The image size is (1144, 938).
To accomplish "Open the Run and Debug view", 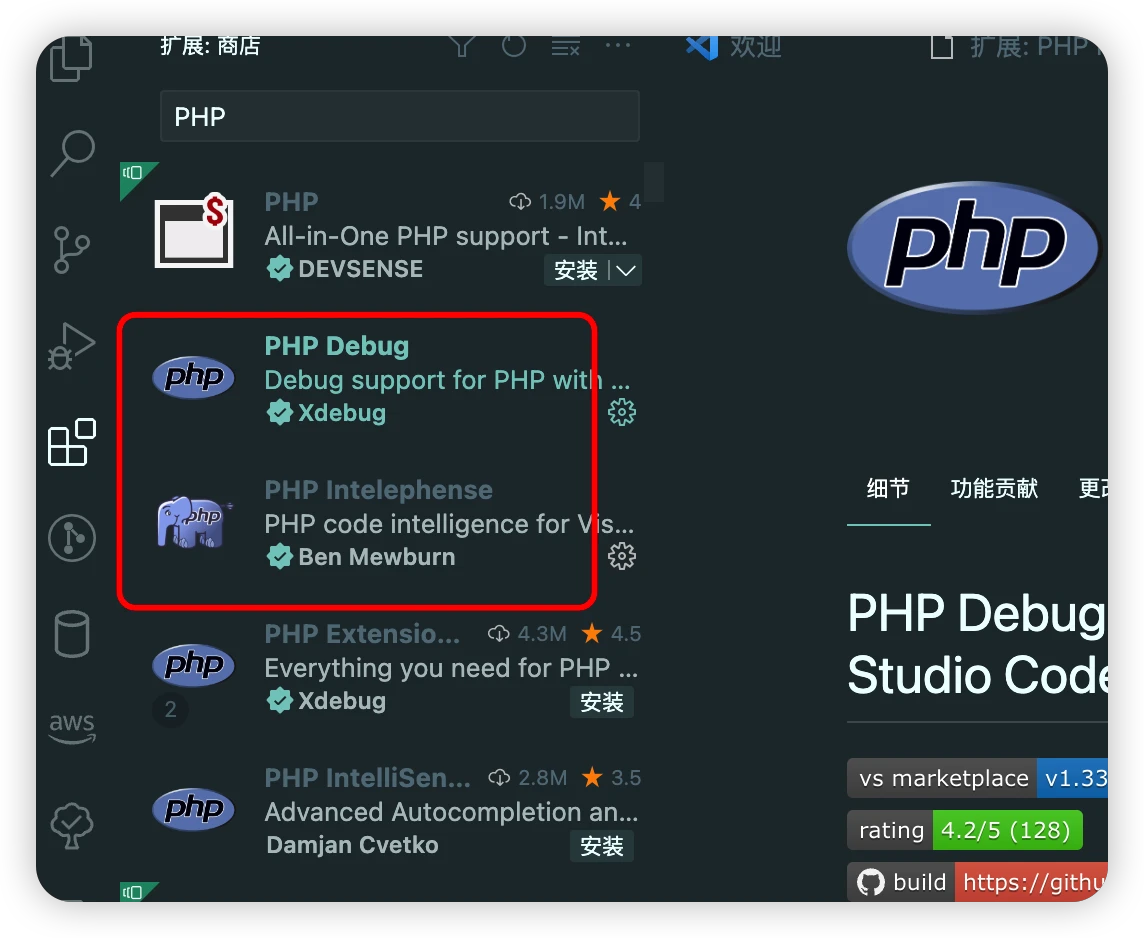I will point(72,346).
